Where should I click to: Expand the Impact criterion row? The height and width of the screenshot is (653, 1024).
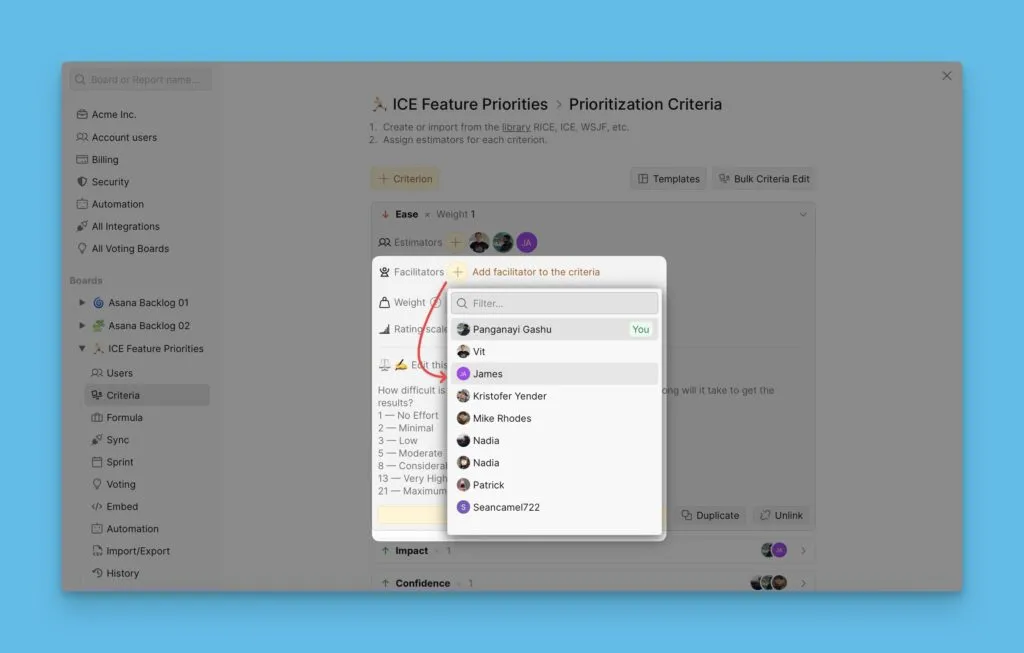[803, 550]
